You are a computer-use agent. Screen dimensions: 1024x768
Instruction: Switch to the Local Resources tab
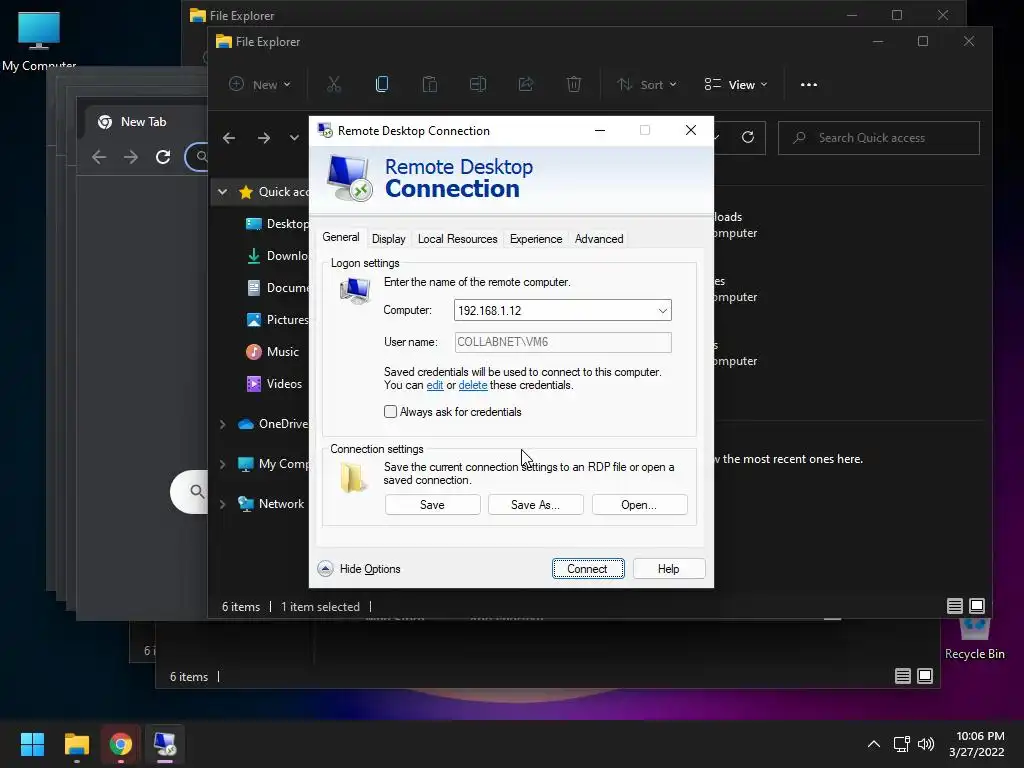coord(458,239)
